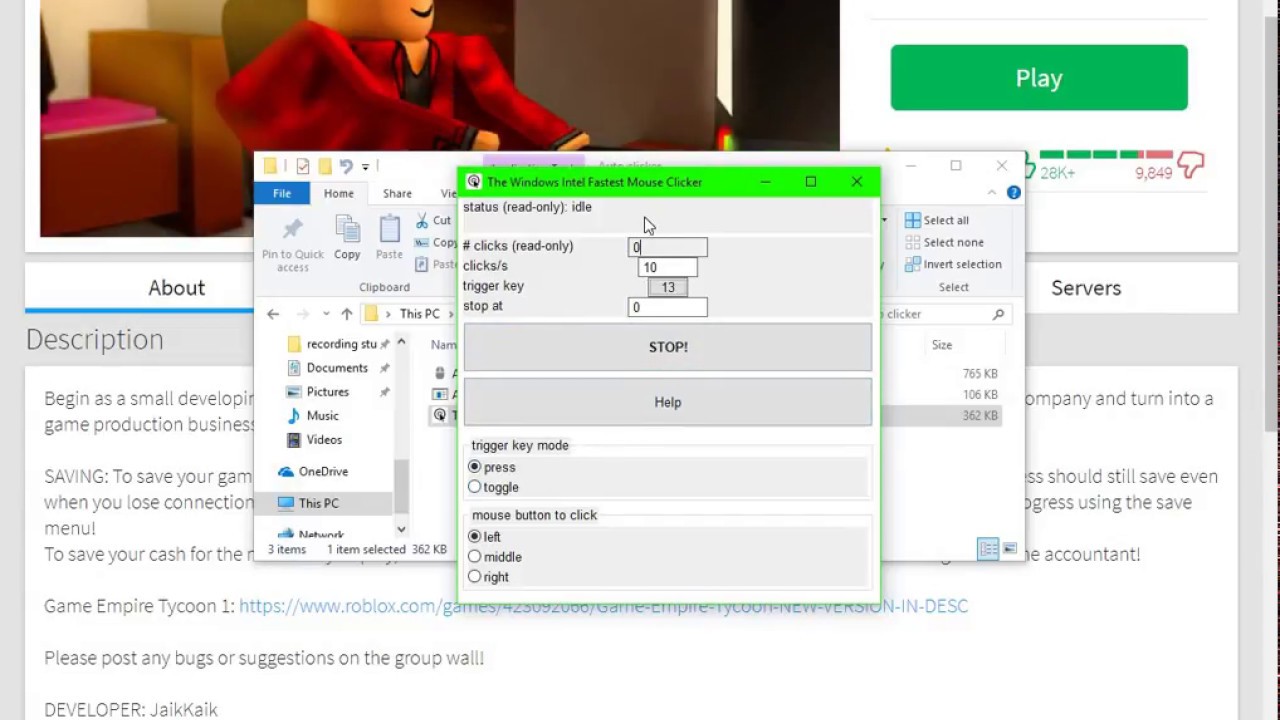1280x720 pixels.
Task: Click the Paste clipboard icon
Action: (x=389, y=229)
